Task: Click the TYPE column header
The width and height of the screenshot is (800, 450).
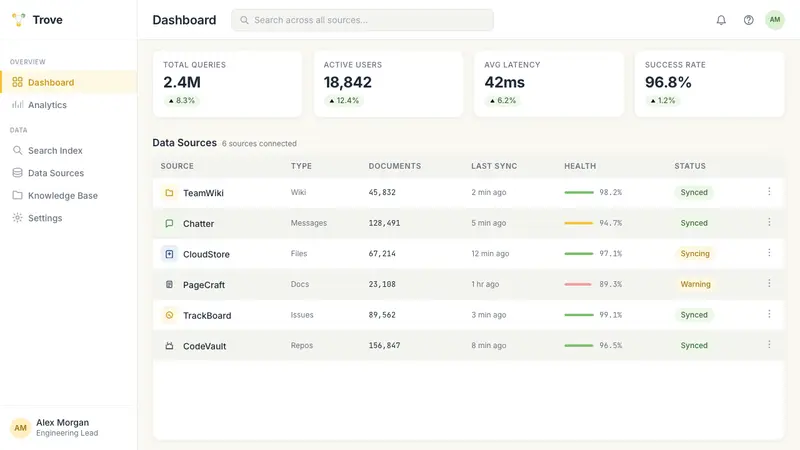Action: (x=301, y=166)
